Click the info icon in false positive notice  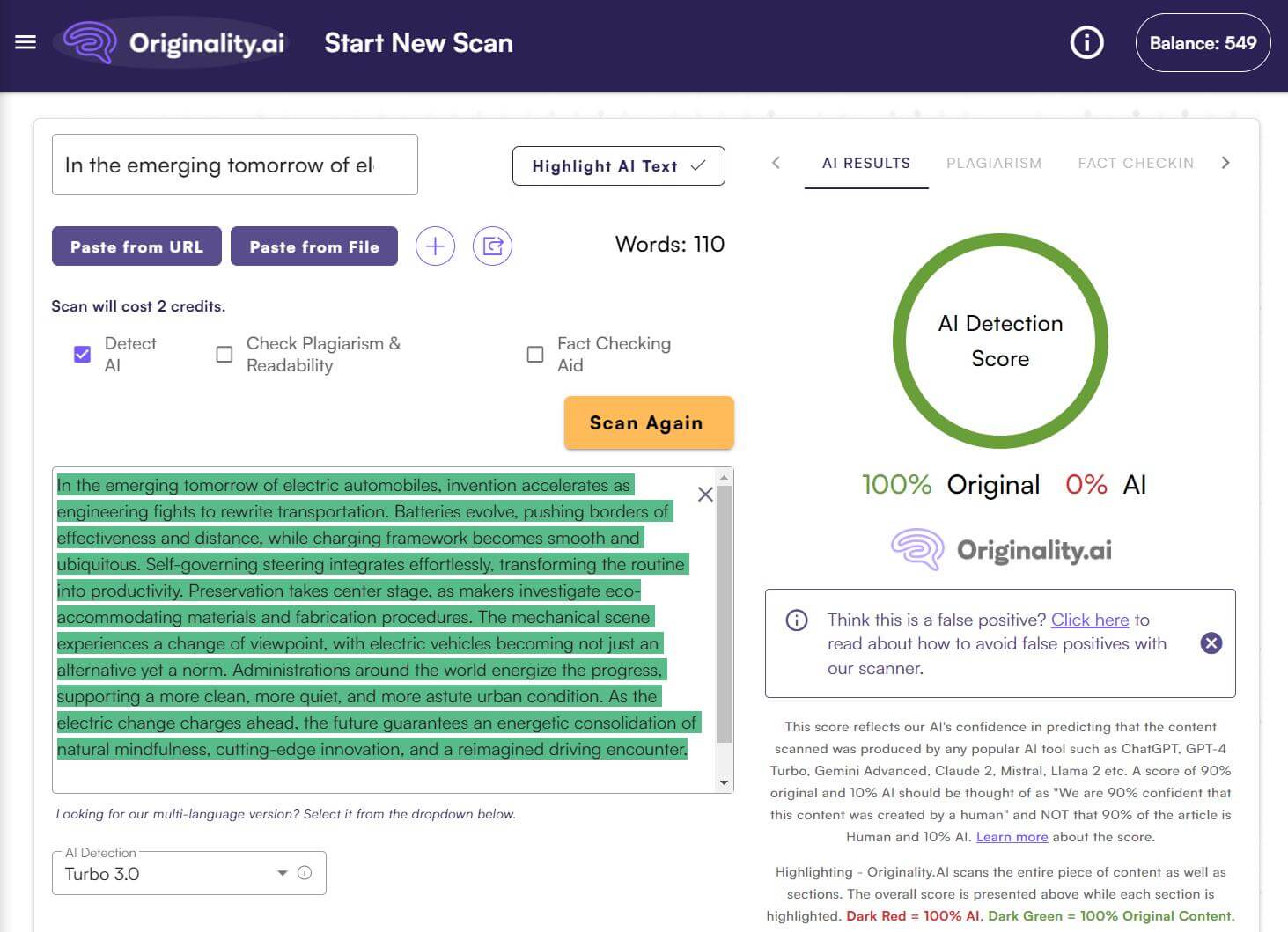pos(796,620)
